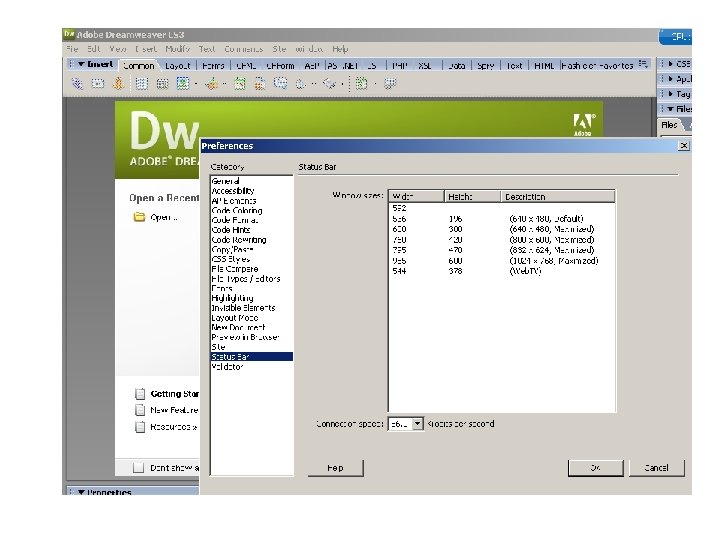Click the Named Anchor insert icon
720x540 pixels.
[118, 84]
